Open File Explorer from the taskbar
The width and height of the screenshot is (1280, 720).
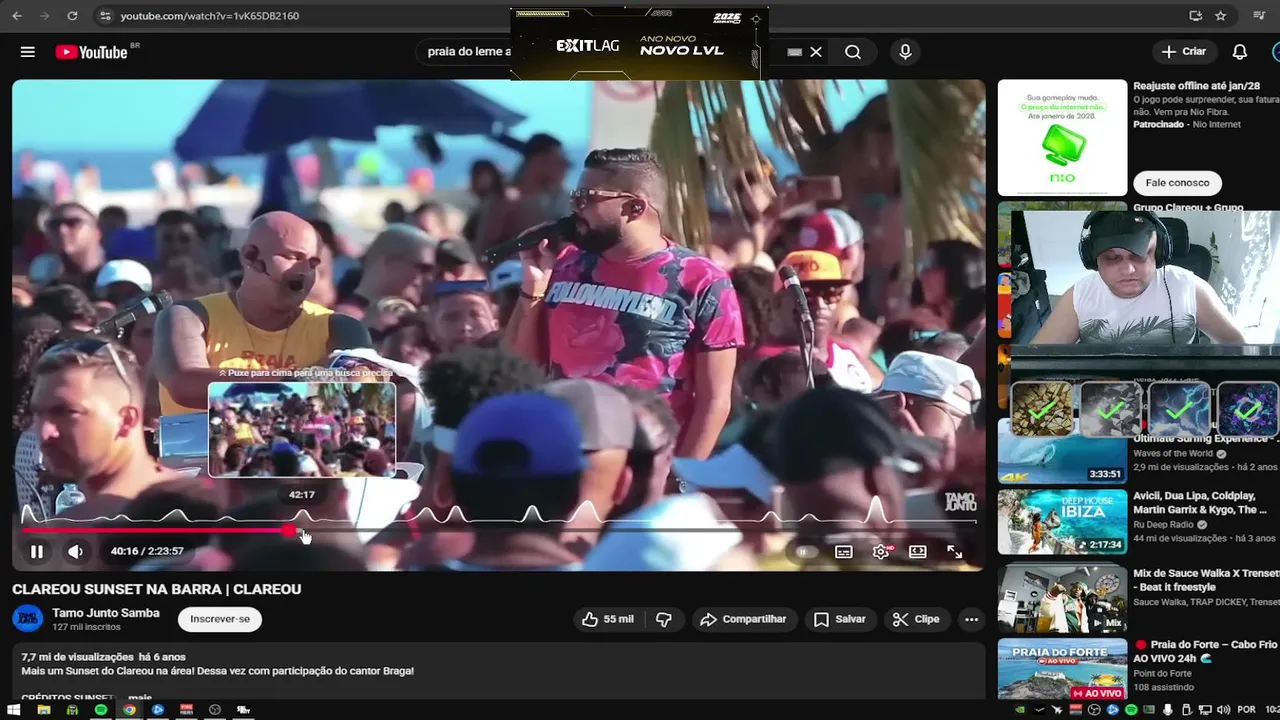pos(43,710)
